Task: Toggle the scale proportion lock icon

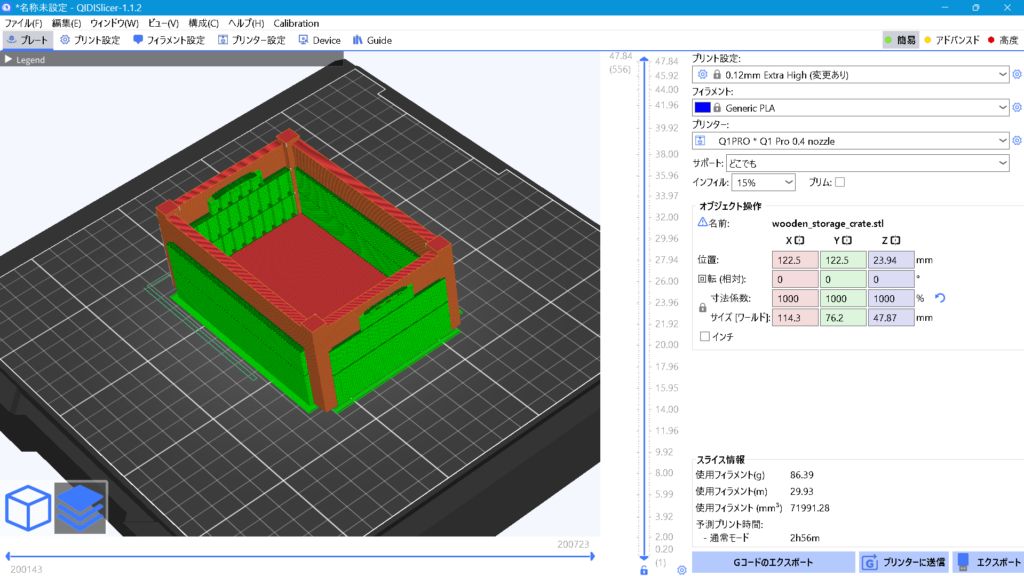Action: pos(702,308)
